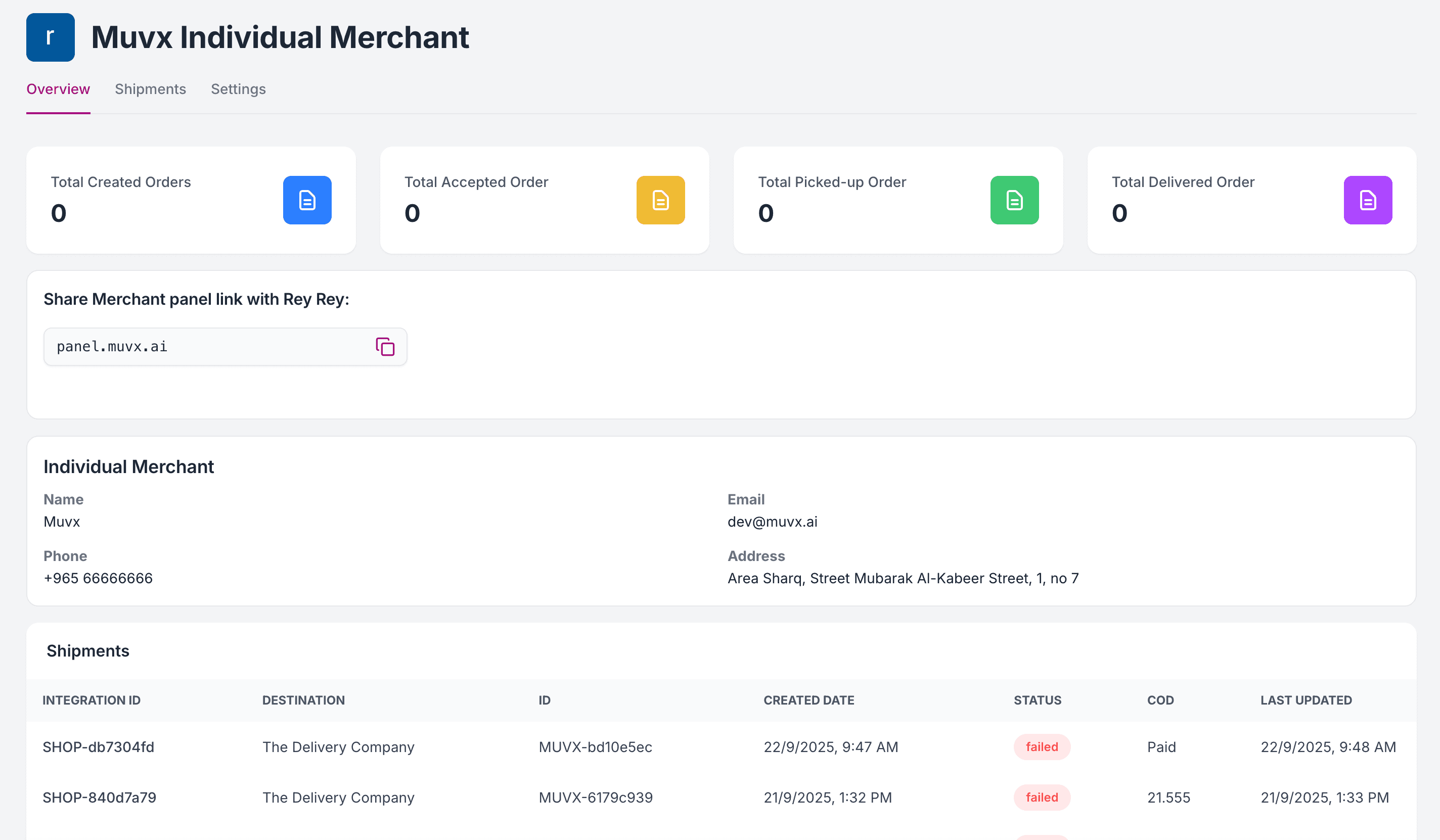Screen dimensions: 1440x840
Task: Click the Status column header
Action: click(x=1037, y=700)
